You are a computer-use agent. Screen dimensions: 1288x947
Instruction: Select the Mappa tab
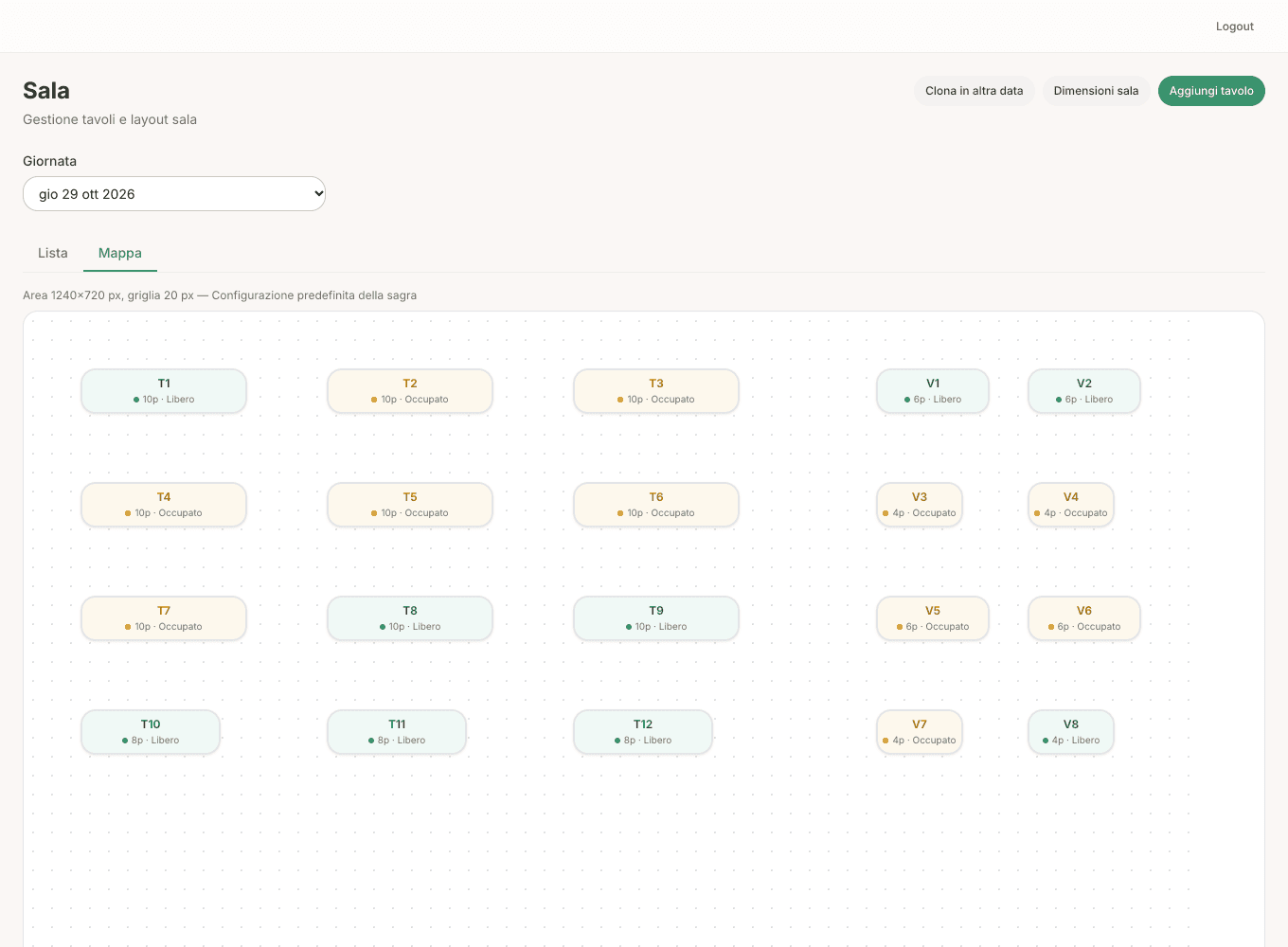click(x=120, y=253)
